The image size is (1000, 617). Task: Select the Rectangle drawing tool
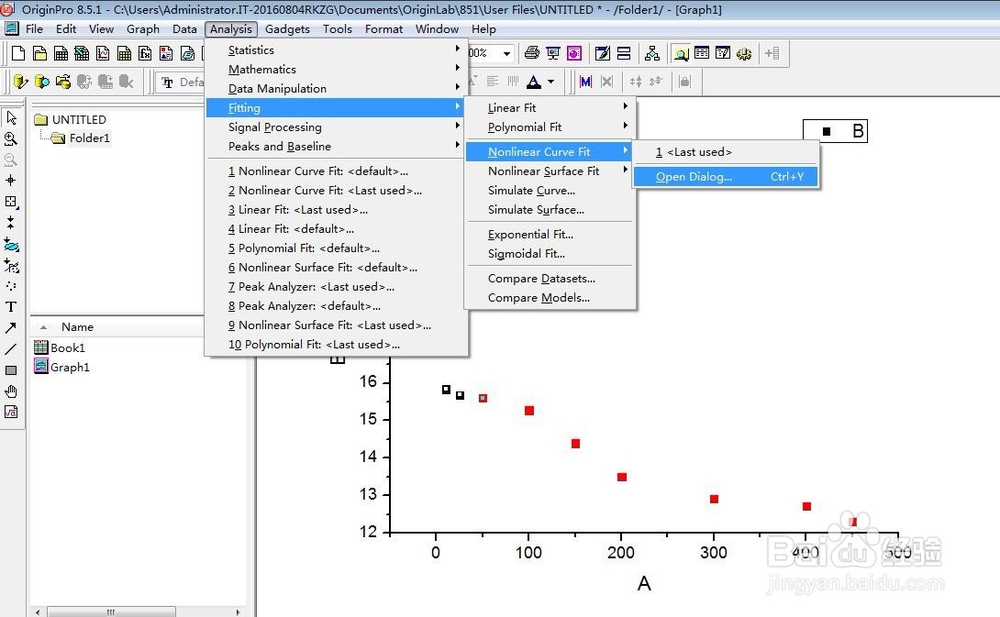[11, 370]
